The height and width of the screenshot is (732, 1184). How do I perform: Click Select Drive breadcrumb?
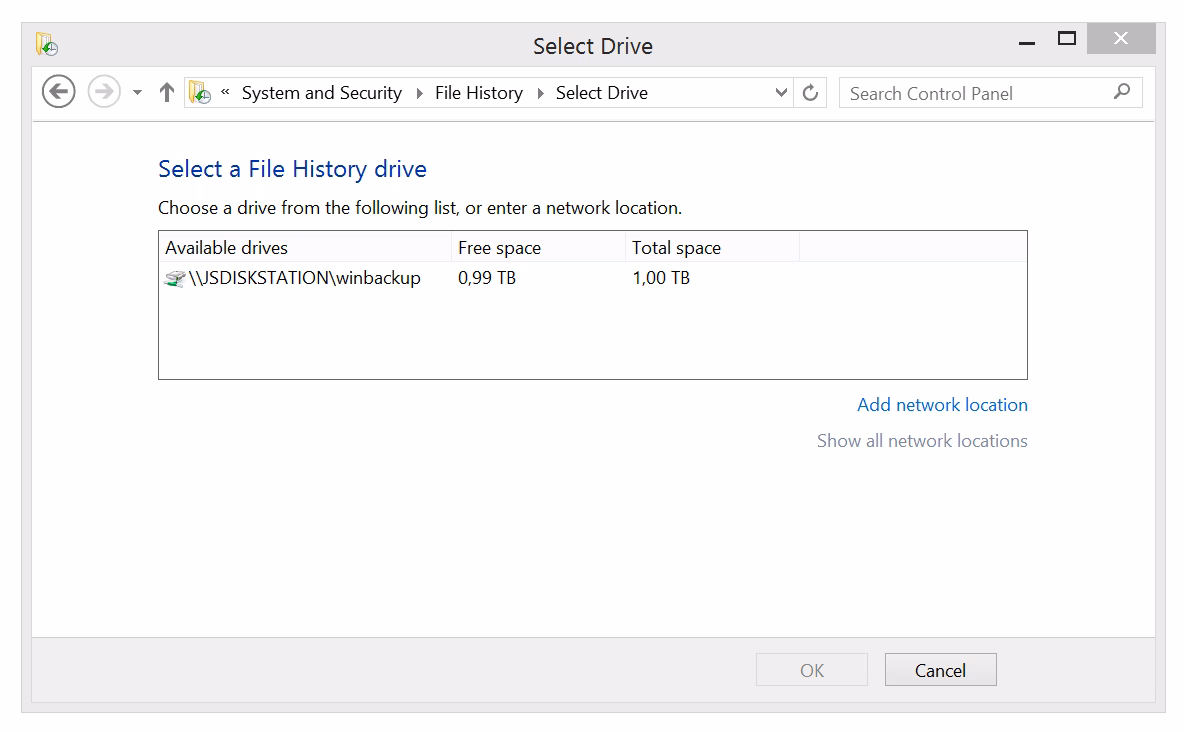[602, 93]
